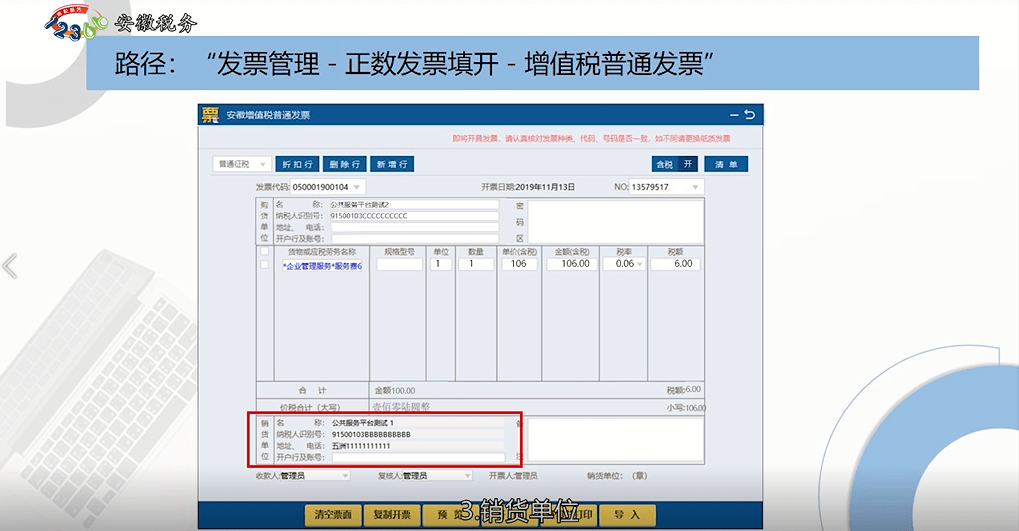Screen dimensions: 1019x531
Task: Open the 收款人 管理员 dropdown
Action: (x=345, y=476)
